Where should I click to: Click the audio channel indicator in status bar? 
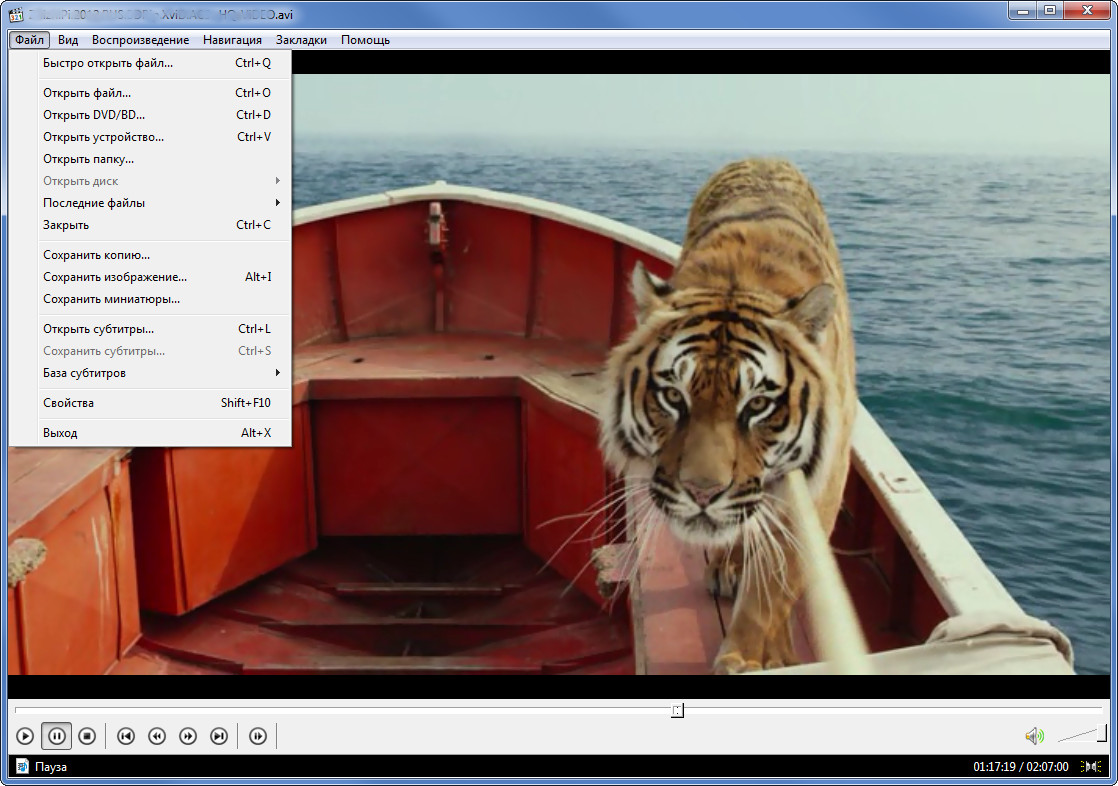click(x=1091, y=767)
